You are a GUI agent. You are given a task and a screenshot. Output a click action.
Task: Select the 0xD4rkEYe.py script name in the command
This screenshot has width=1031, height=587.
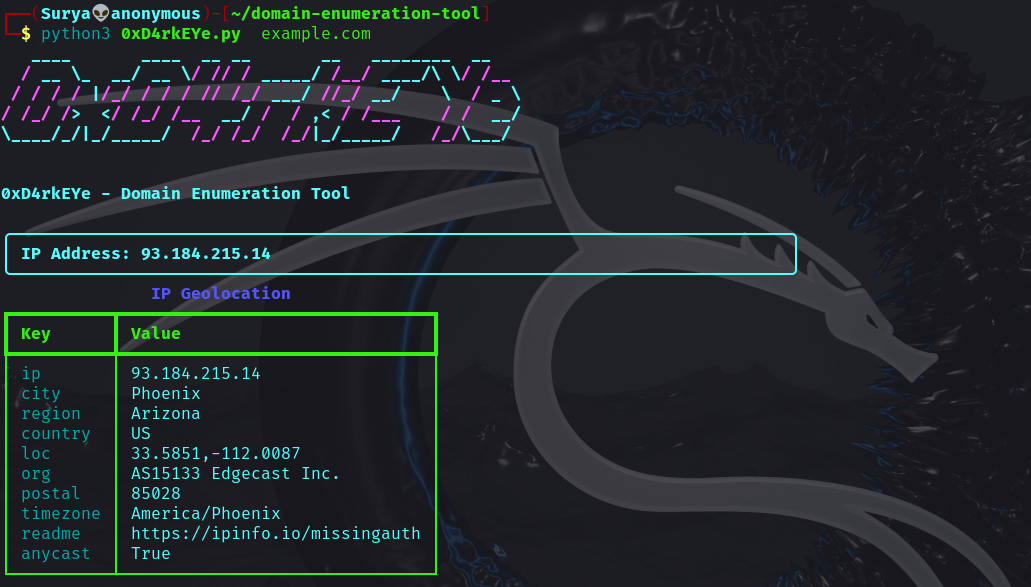click(180, 34)
